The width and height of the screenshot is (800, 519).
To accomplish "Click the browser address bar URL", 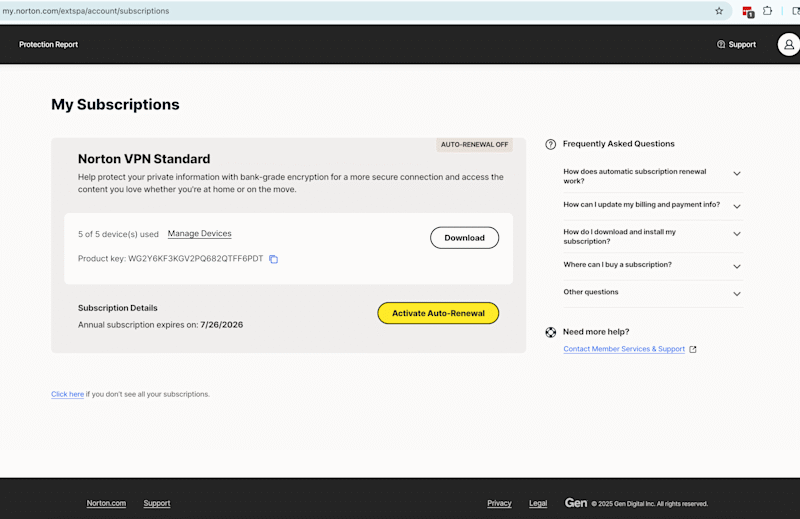I will [x=86, y=11].
